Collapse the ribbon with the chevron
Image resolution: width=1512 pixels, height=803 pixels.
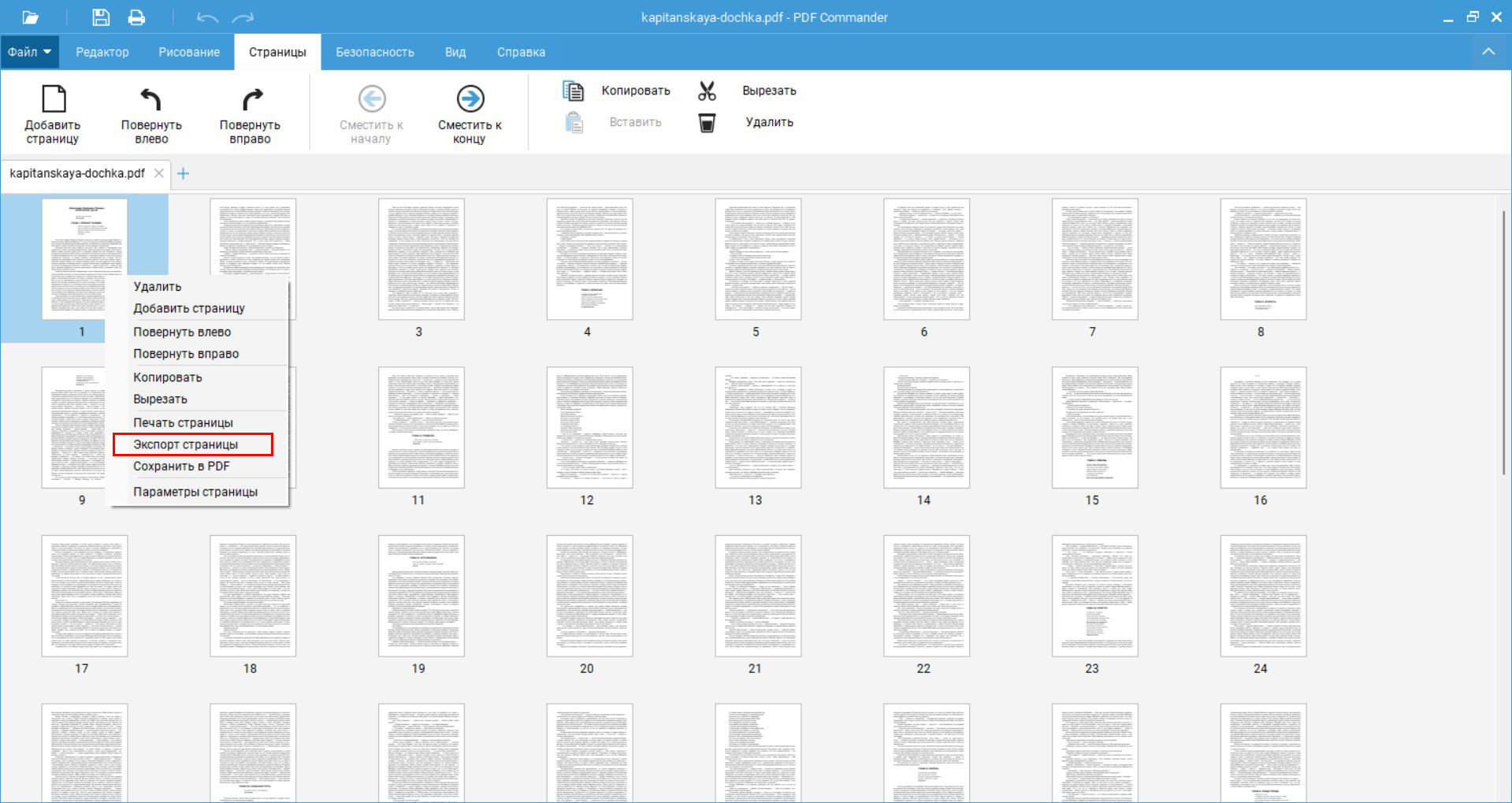(x=1488, y=52)
